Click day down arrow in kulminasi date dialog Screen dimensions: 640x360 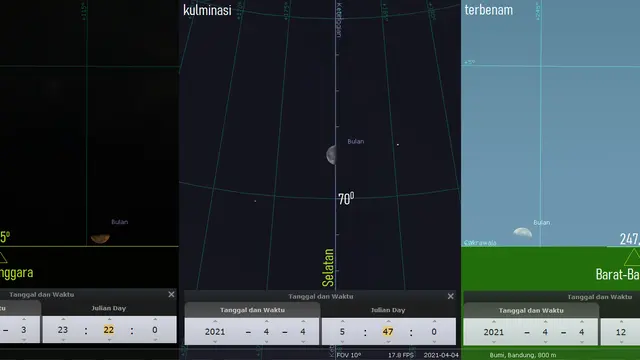pos(303,342)
